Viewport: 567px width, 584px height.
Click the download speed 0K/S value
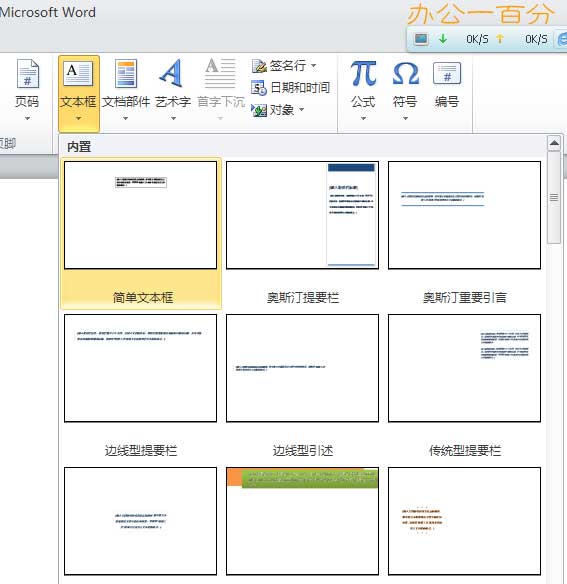coord(477,39)
